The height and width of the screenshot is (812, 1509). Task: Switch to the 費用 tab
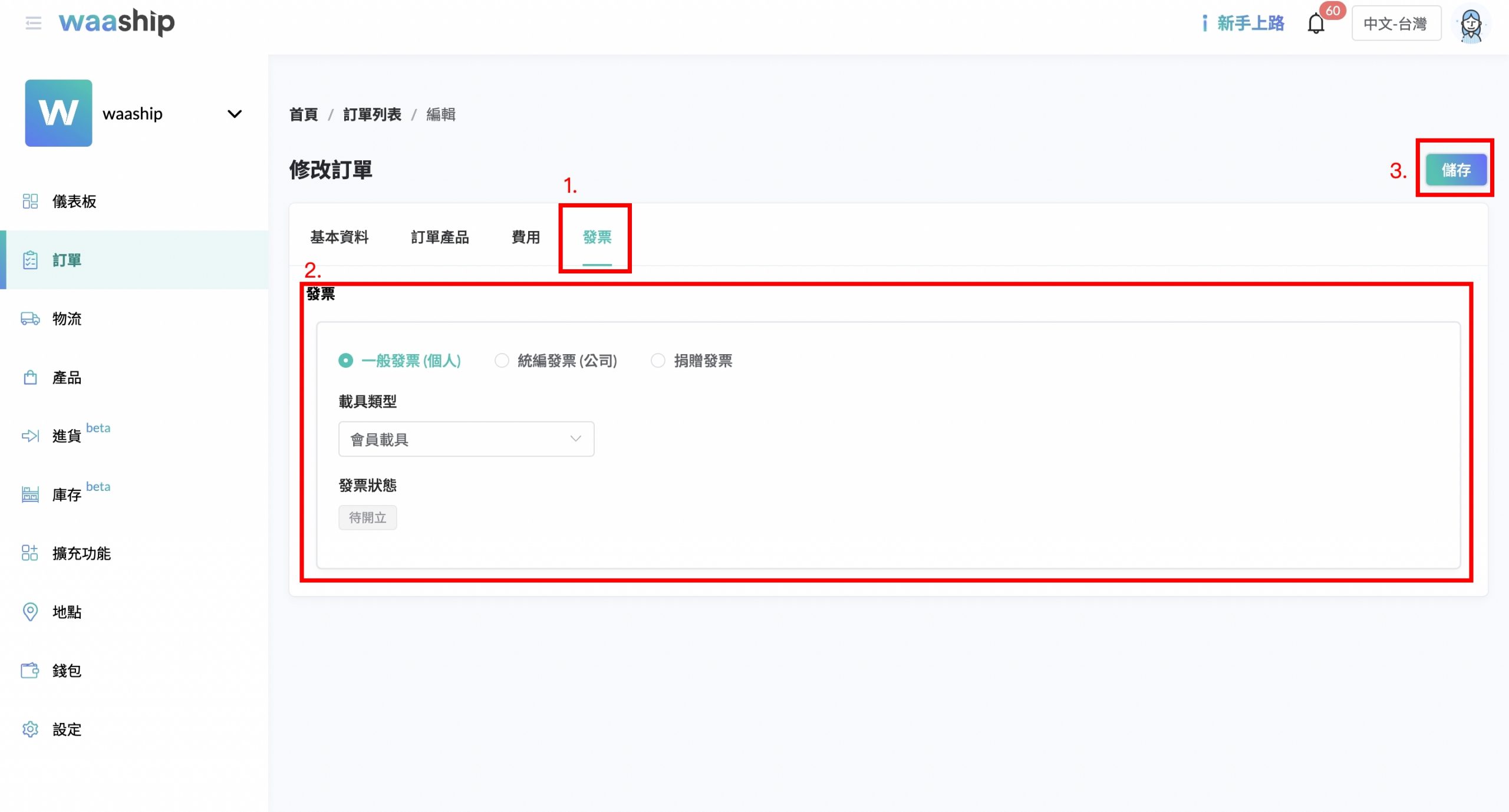pyautogui.click(x=525, y=237)
